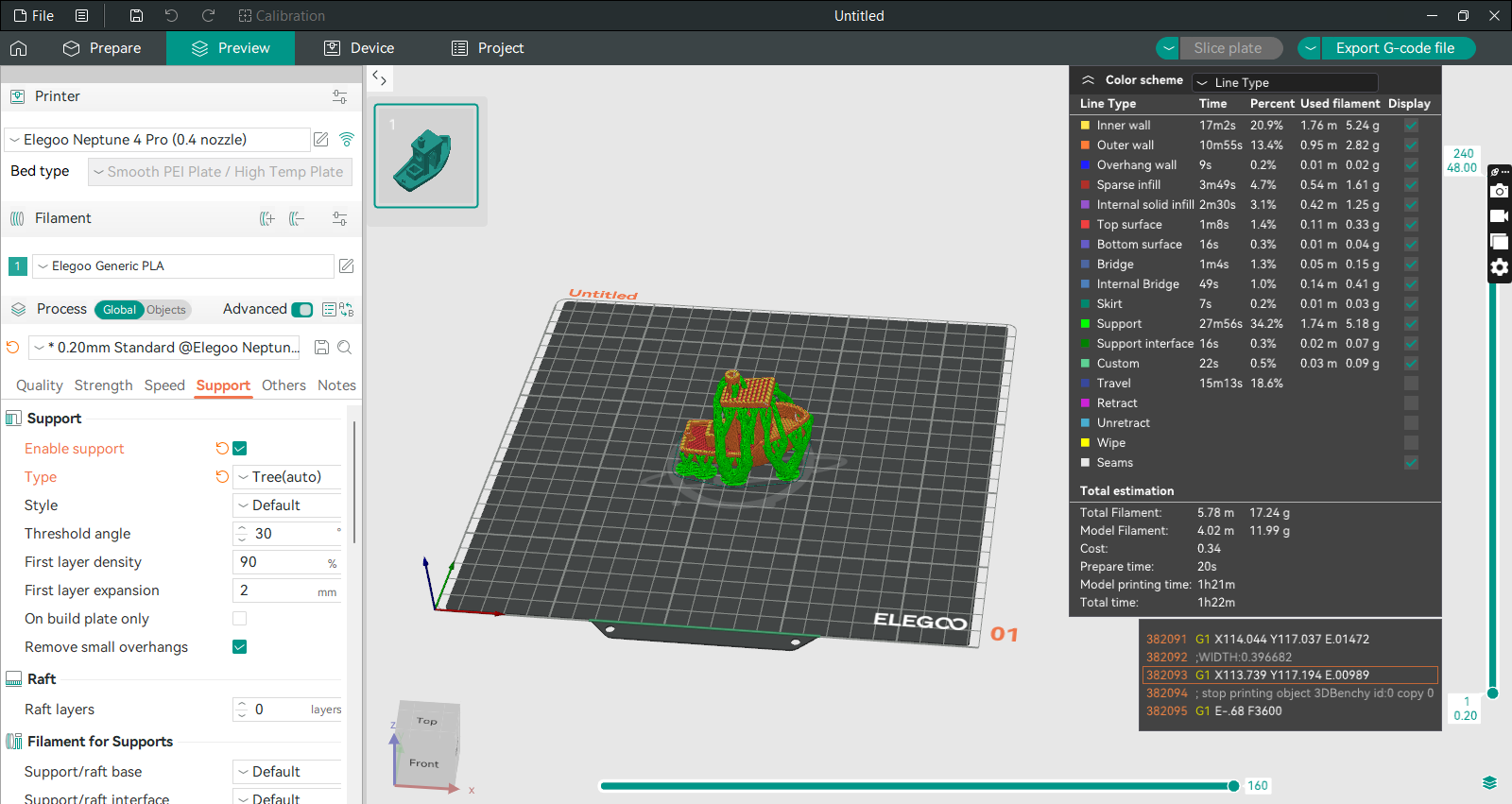Save the current process preset
The width and height of the screenshot is (1512, 804).
point(321,348)
